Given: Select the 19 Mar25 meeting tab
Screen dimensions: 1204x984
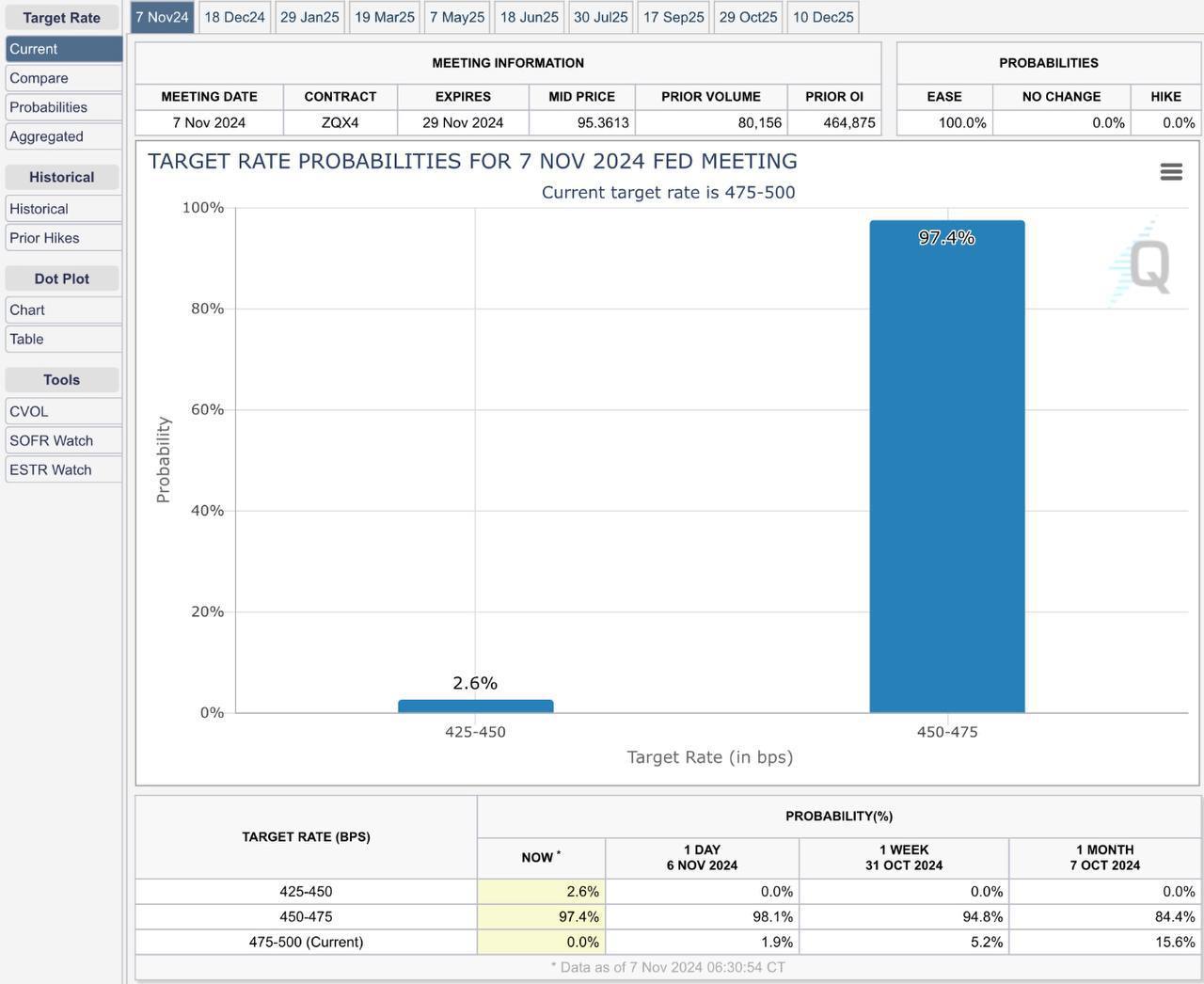Looking at the screenshot, I should [x=385, y=17].
